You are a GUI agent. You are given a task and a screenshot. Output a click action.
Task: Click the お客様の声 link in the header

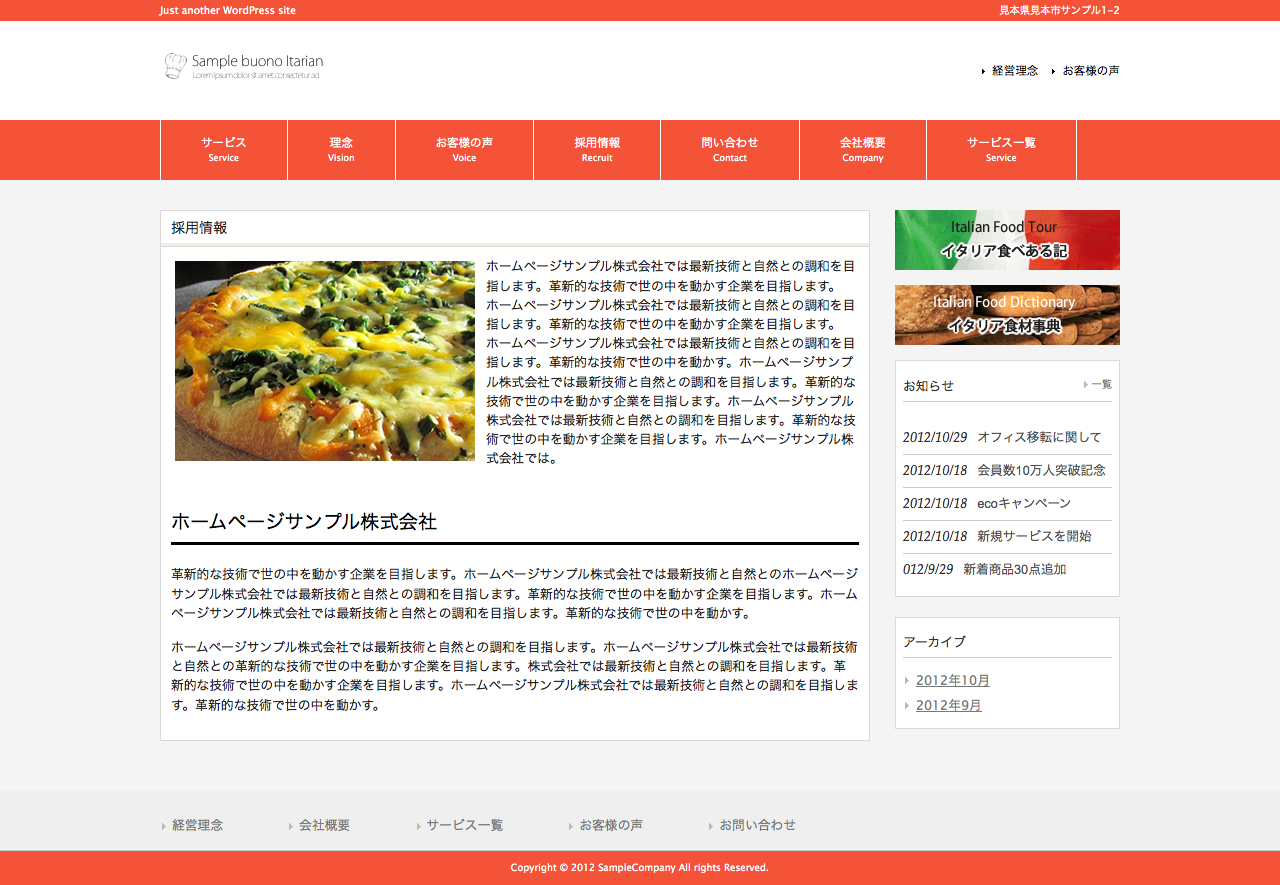[1091, 71]
